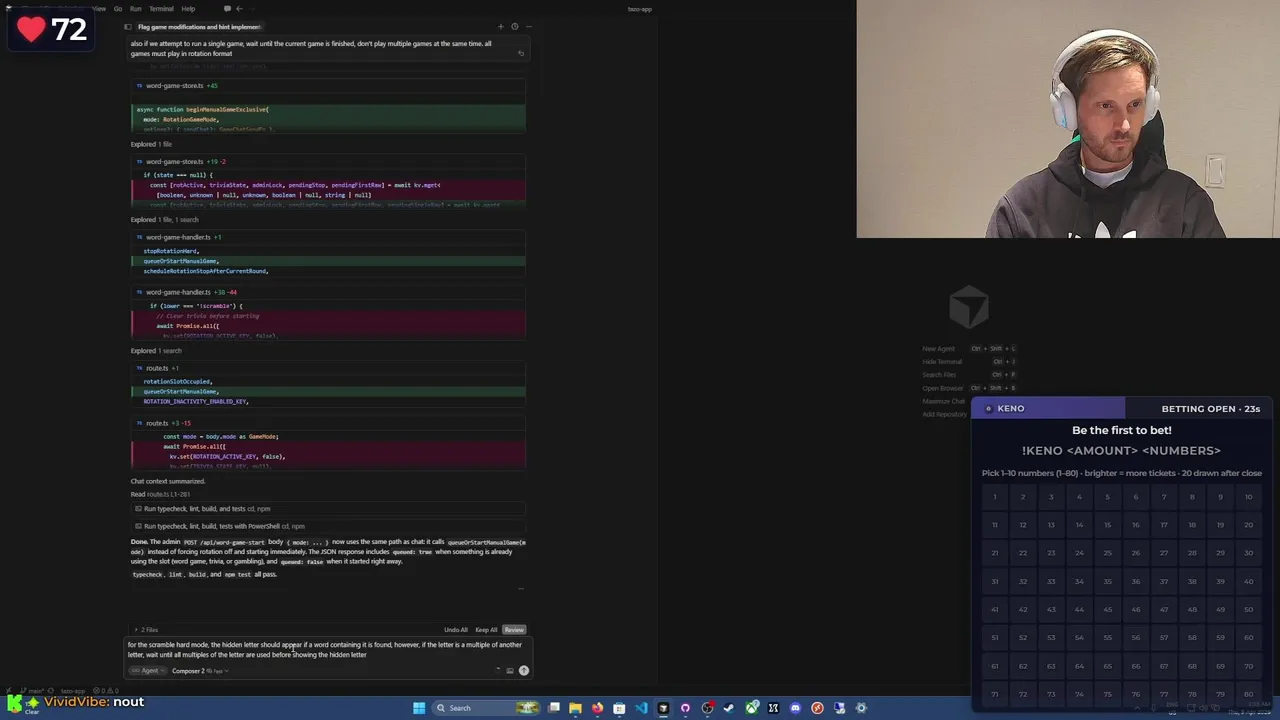1280x720 pixels.
Task: Open Steam from the taskbar
Action: coord(729,708)
